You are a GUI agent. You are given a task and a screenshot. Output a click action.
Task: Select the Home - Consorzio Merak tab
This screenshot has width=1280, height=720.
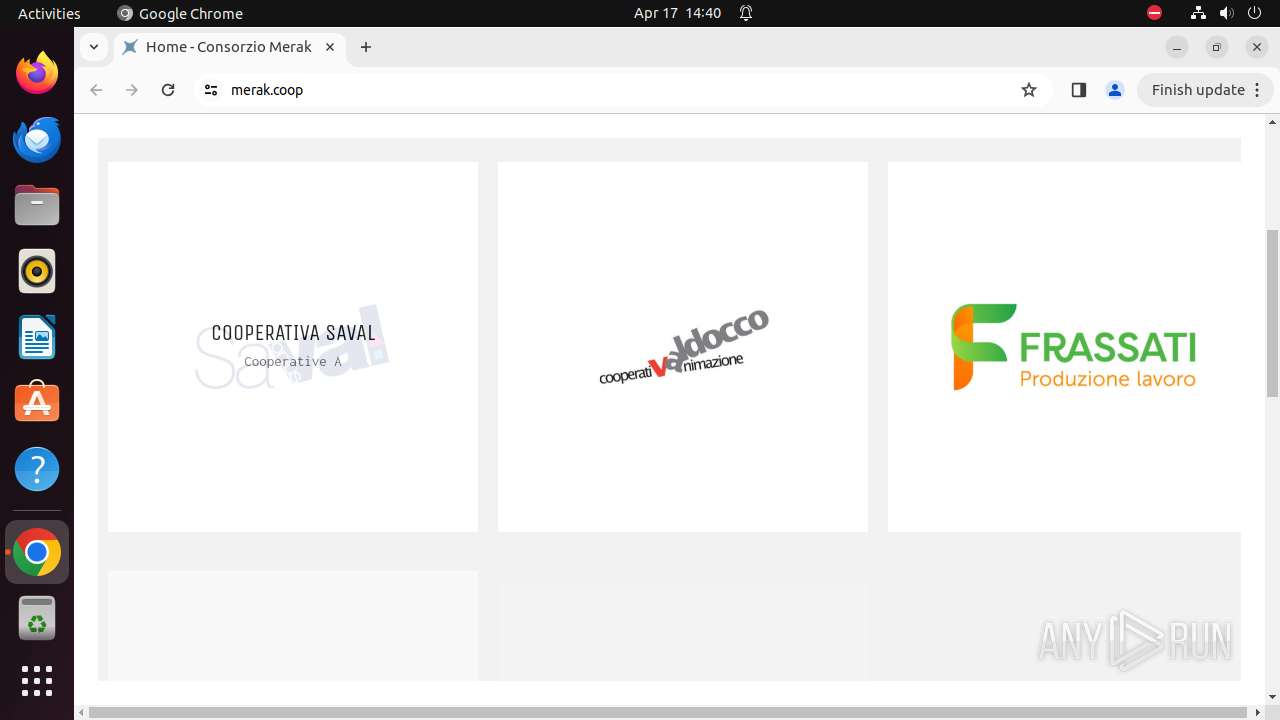click(x=230, y=47)
